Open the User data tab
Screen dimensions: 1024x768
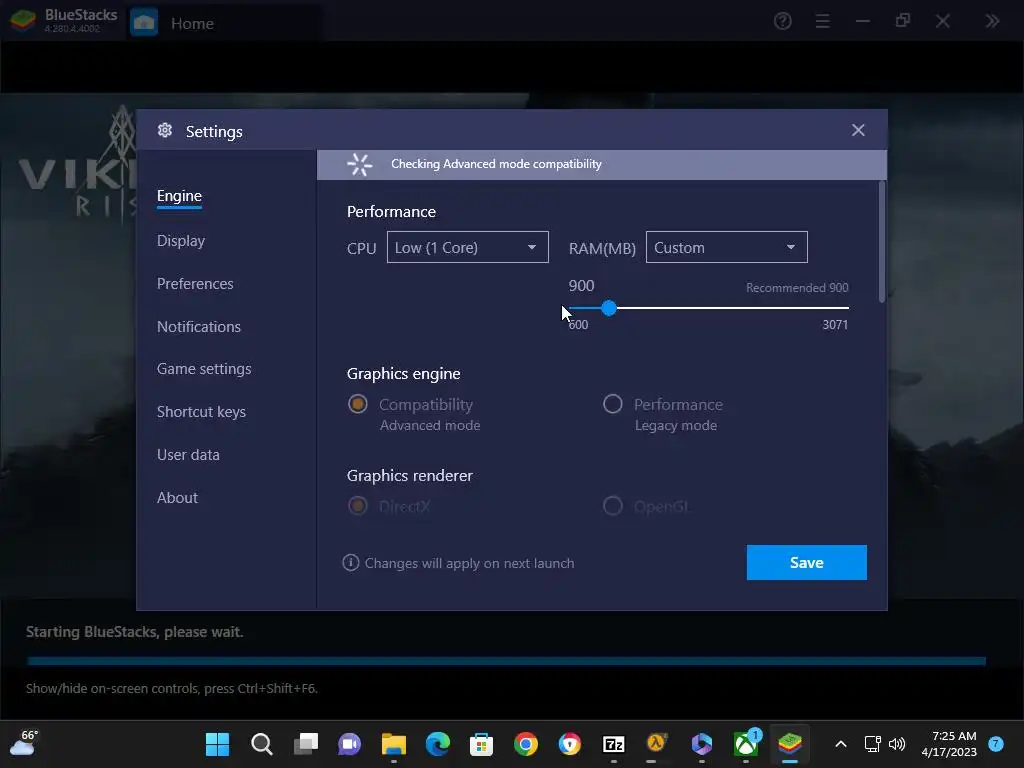188,455
